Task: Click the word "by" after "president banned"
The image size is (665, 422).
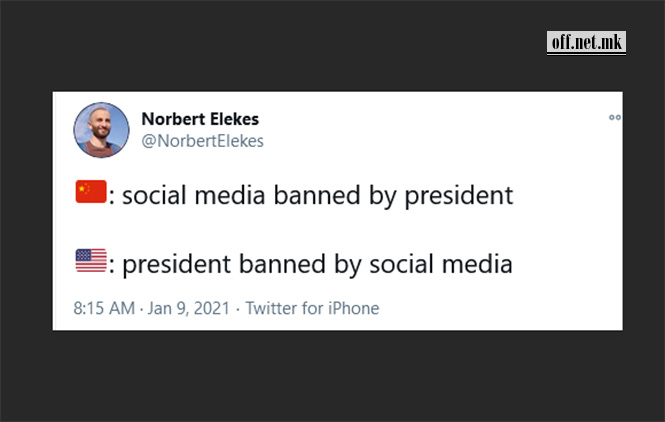Action: (x=348, y=265)
